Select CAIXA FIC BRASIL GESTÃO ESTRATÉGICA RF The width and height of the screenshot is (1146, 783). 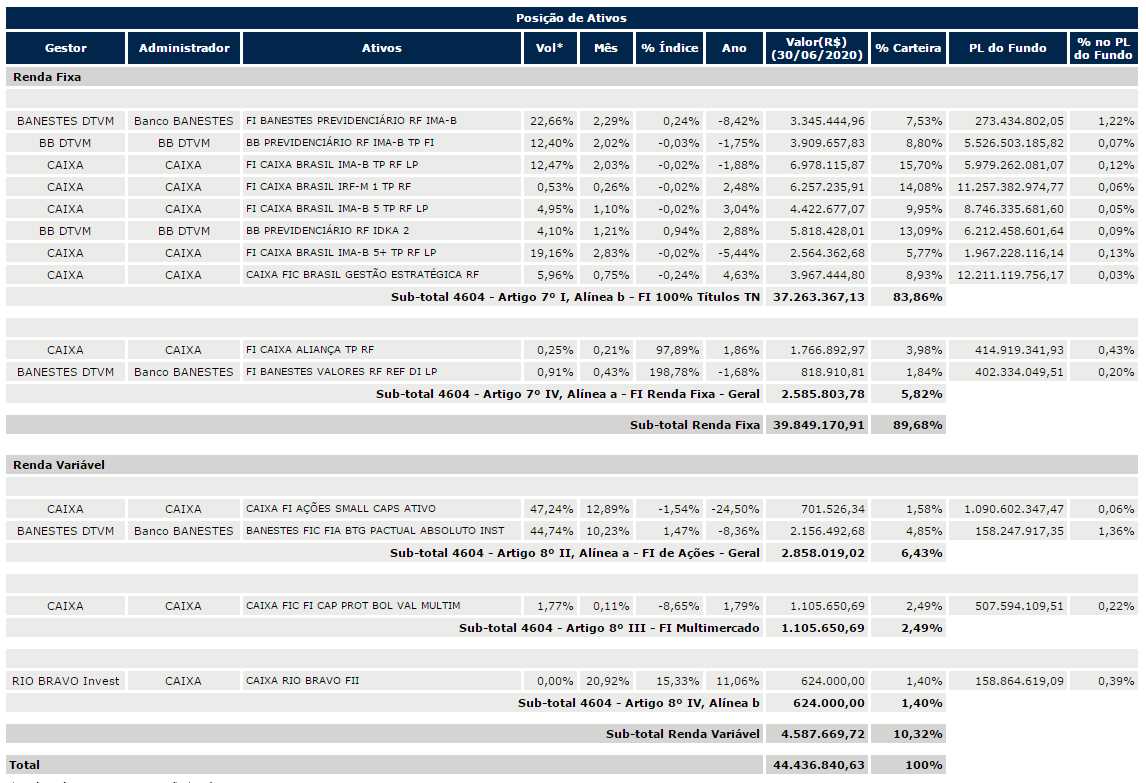(363, 274)
